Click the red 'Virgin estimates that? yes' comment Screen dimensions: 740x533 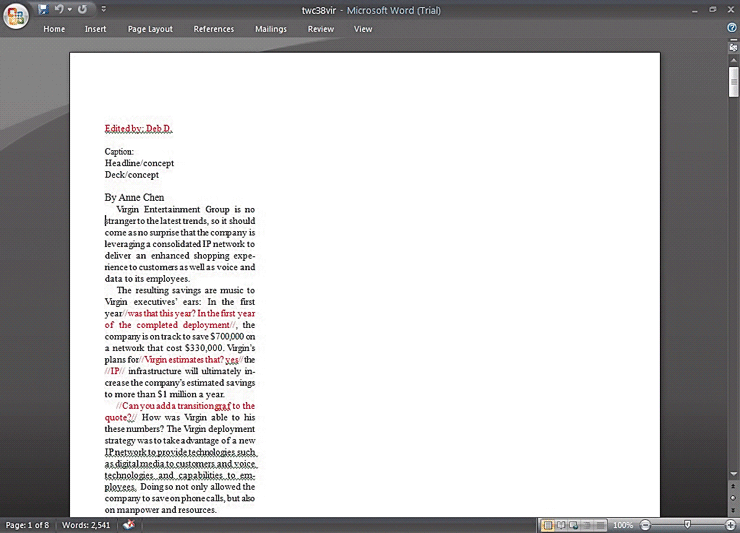point(191,360)
